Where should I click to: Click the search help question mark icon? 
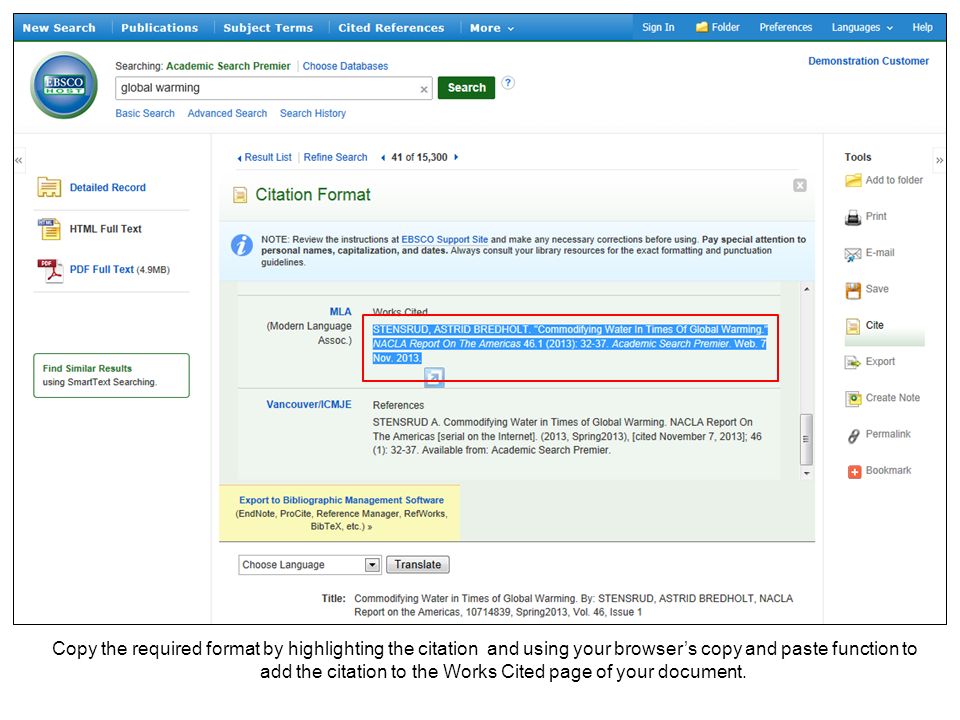(x=508, y=83)
